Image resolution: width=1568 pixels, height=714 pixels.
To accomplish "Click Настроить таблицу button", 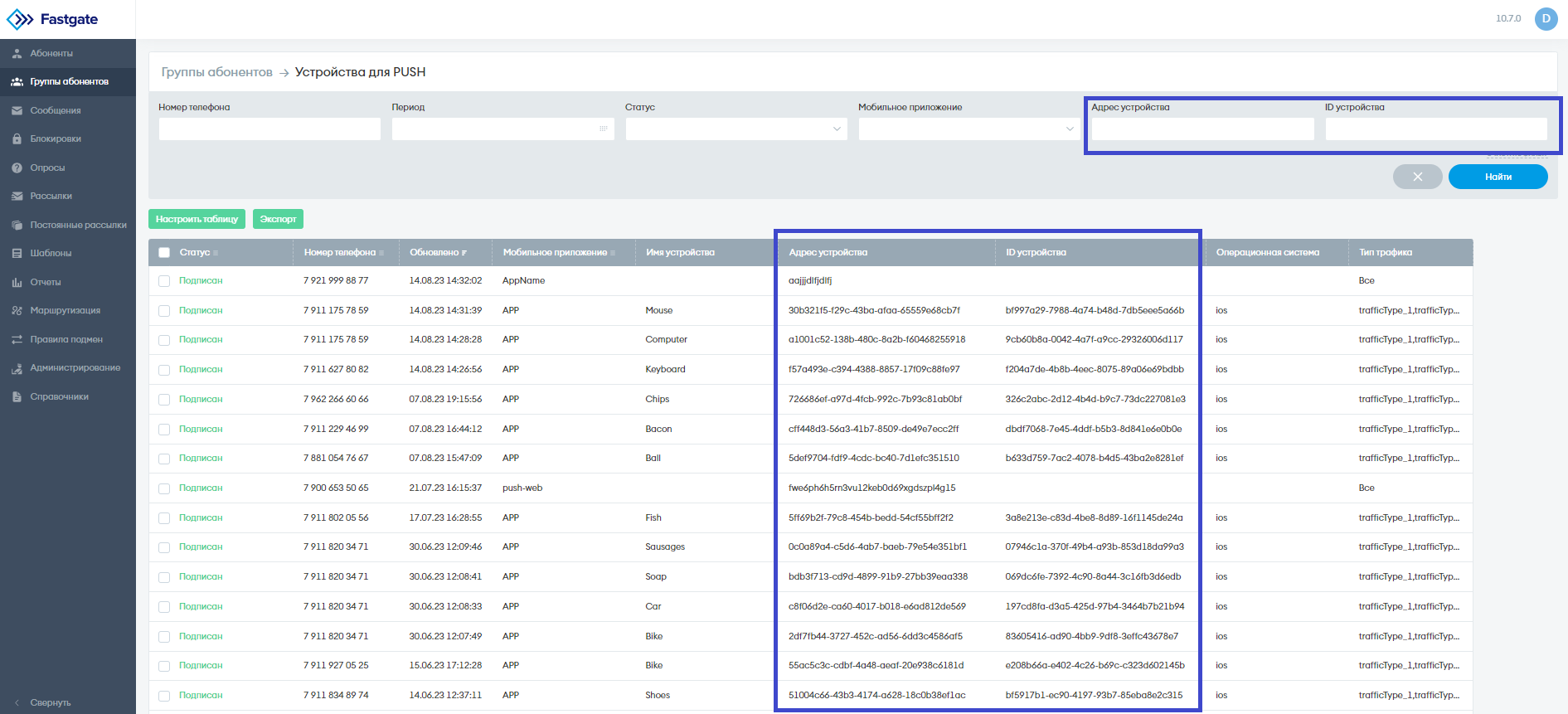I will [197, 219].
